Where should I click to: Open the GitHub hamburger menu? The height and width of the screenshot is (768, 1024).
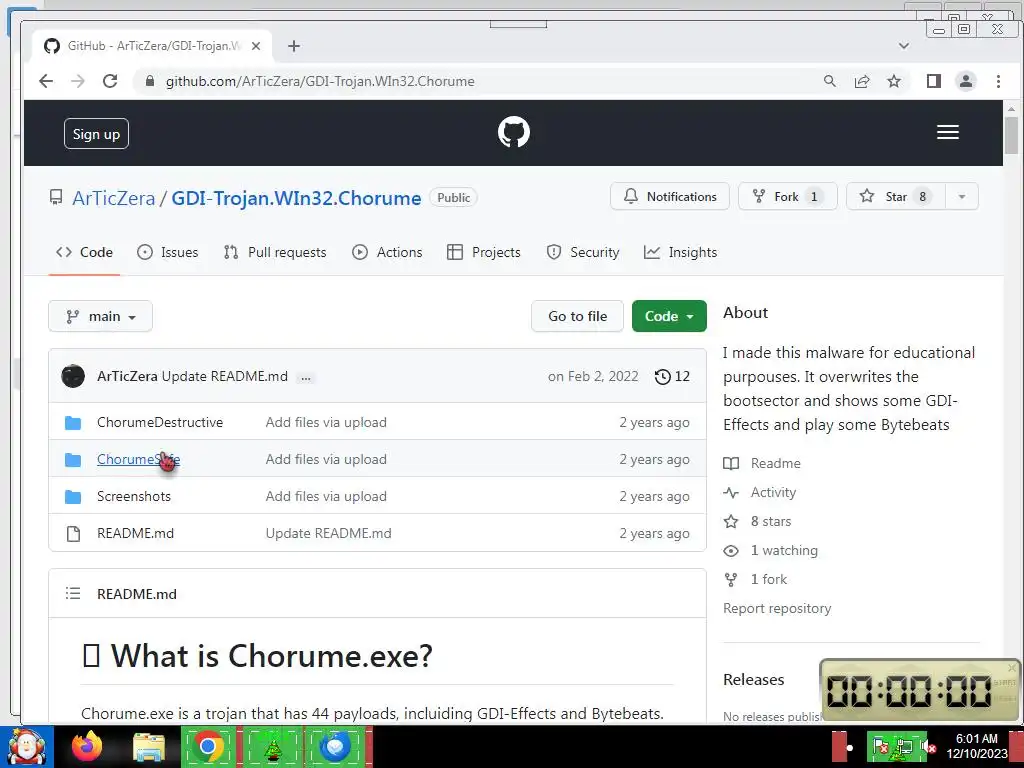[x=948, y=132]
